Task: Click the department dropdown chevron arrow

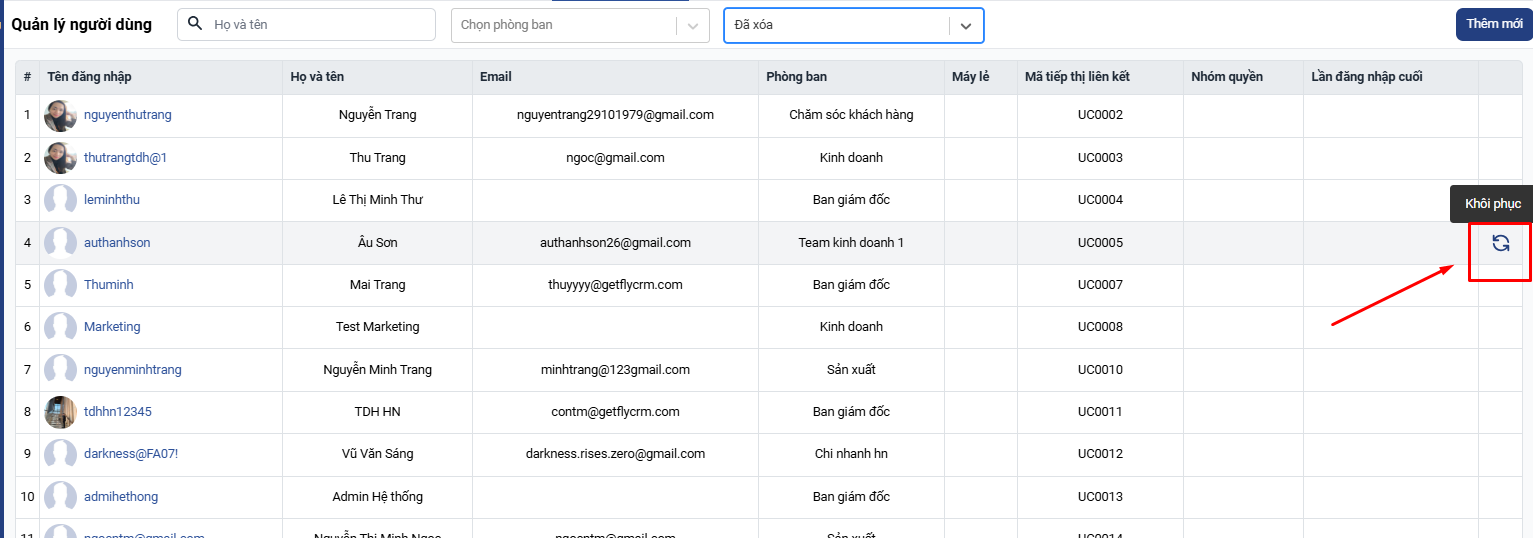Action: 692,26
